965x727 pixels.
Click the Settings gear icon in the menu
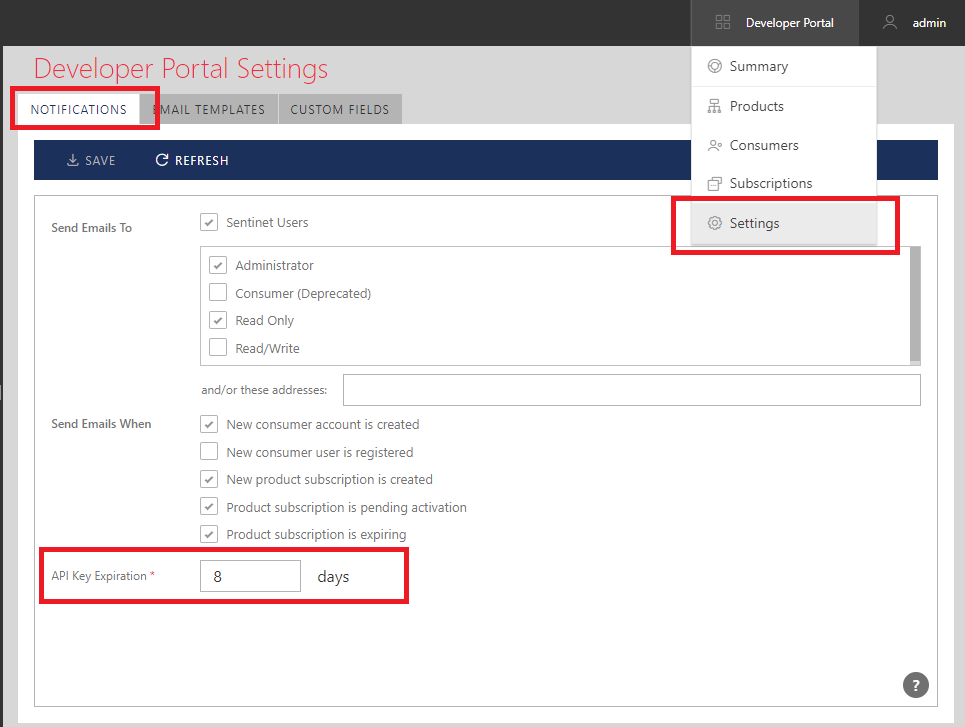pyautogui.click(x=714, y=223)
